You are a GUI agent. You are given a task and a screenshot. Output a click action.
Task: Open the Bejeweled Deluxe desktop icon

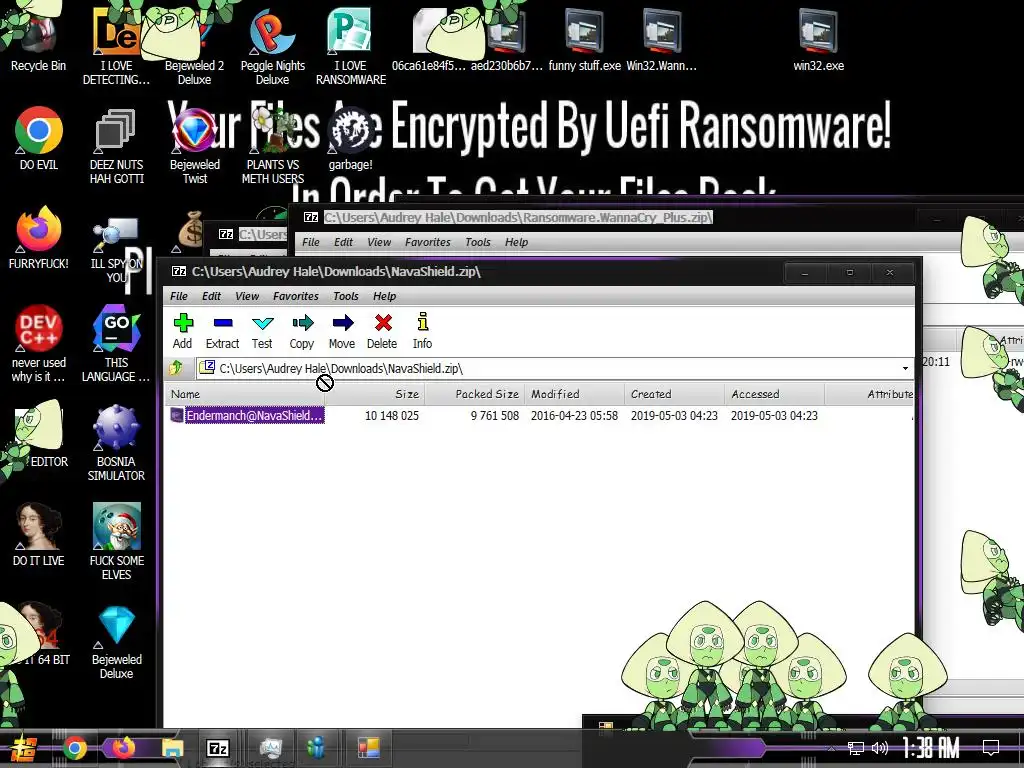[x=116, y=641]
